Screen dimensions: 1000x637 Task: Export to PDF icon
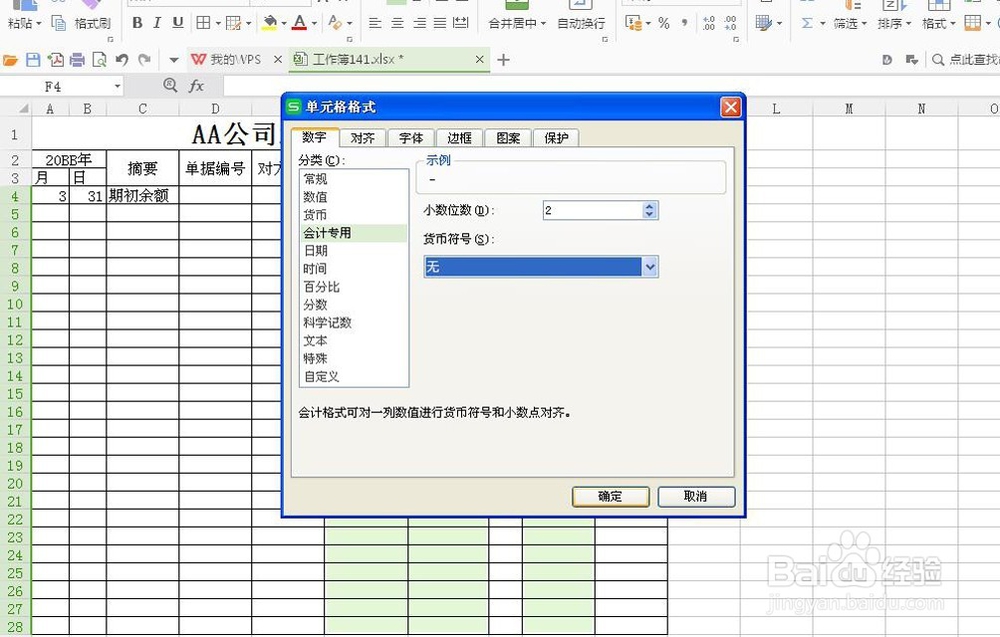click(55, 60)
